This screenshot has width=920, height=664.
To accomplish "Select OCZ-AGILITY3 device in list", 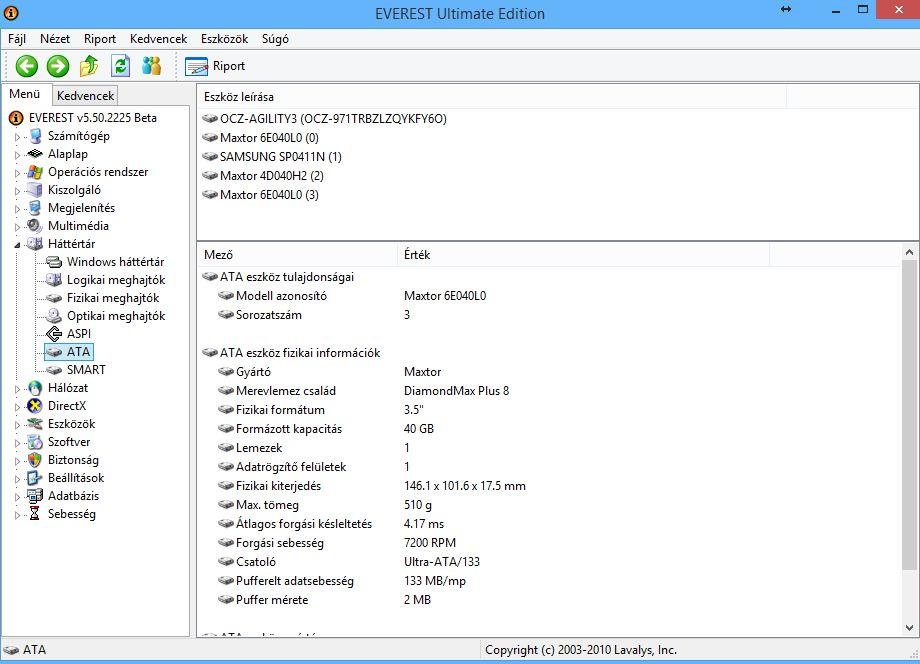I will click(x=333, y=119).
